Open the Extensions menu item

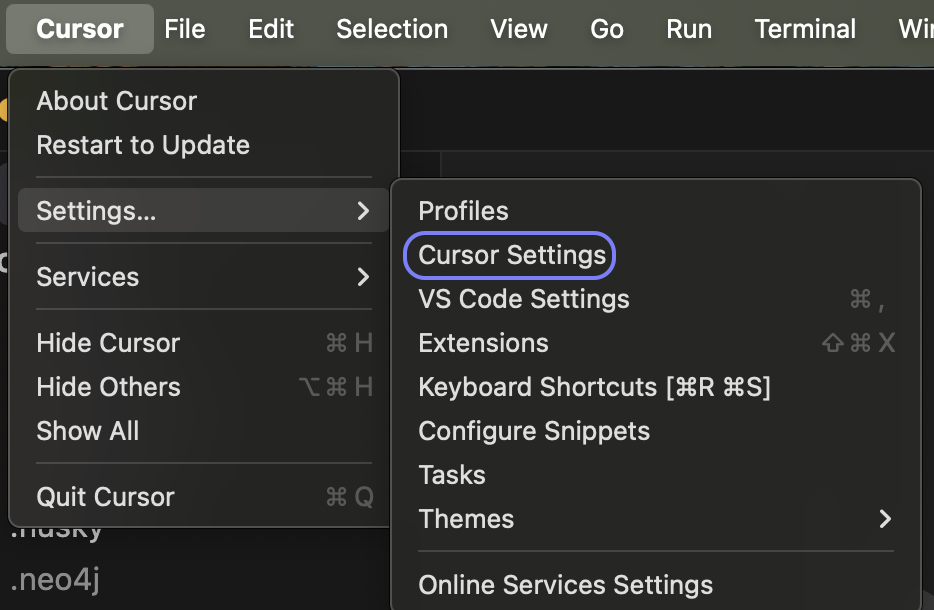(x=483, y=343)
